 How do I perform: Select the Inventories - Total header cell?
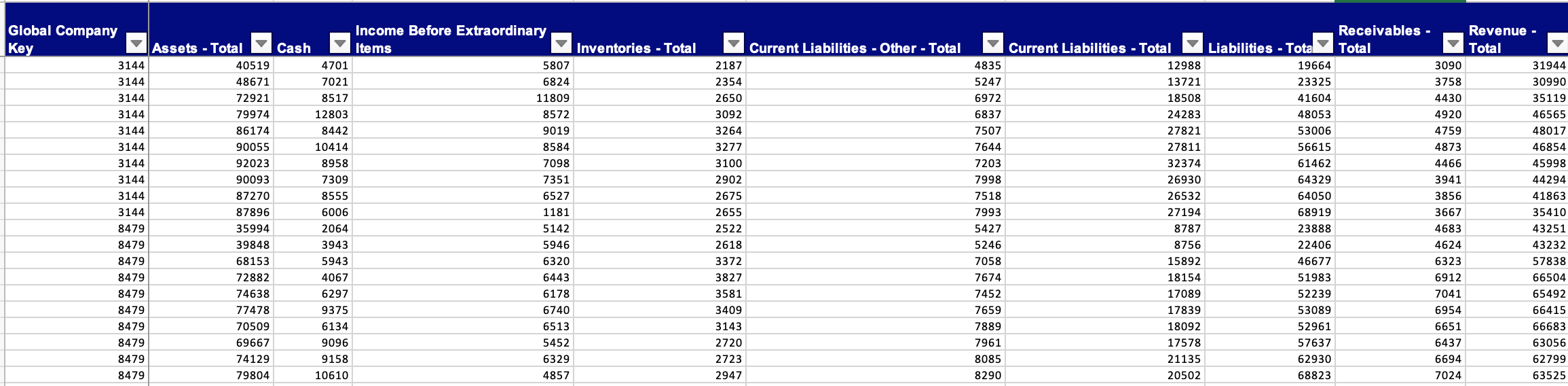tap(660, 29)
